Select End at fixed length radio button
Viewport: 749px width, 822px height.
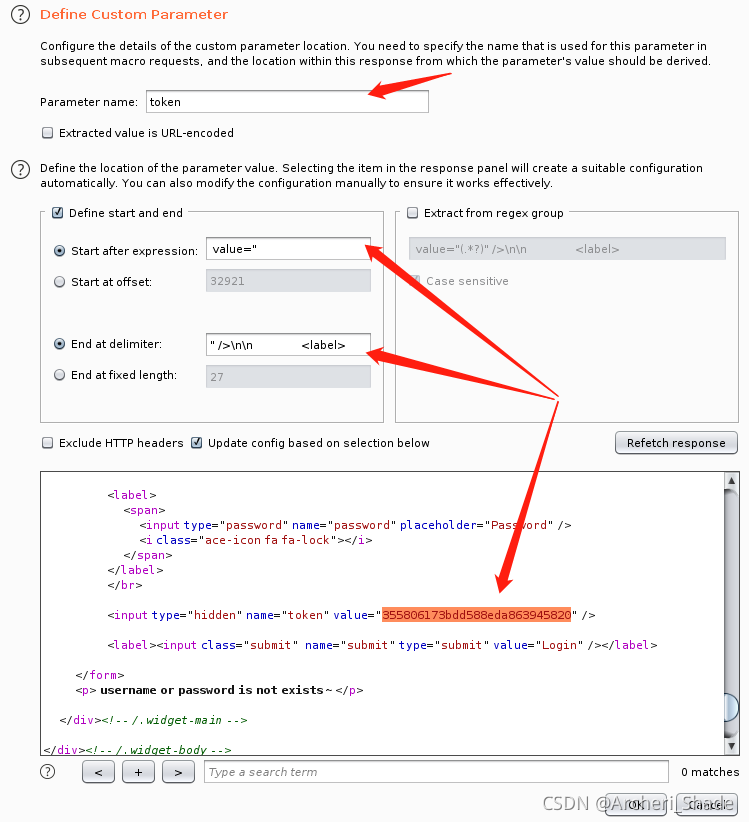pos(60,375)
